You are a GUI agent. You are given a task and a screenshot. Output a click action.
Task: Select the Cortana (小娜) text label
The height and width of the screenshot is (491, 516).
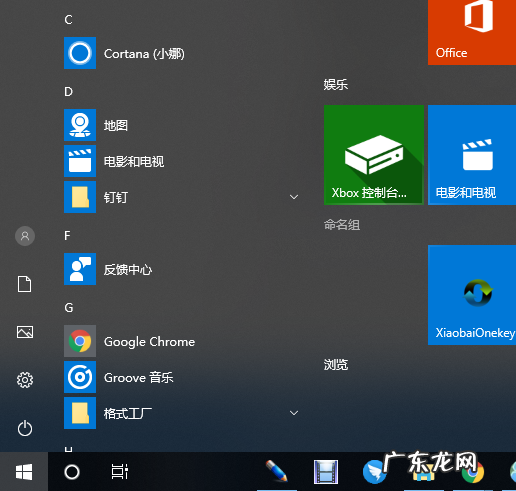coord(144,53)
